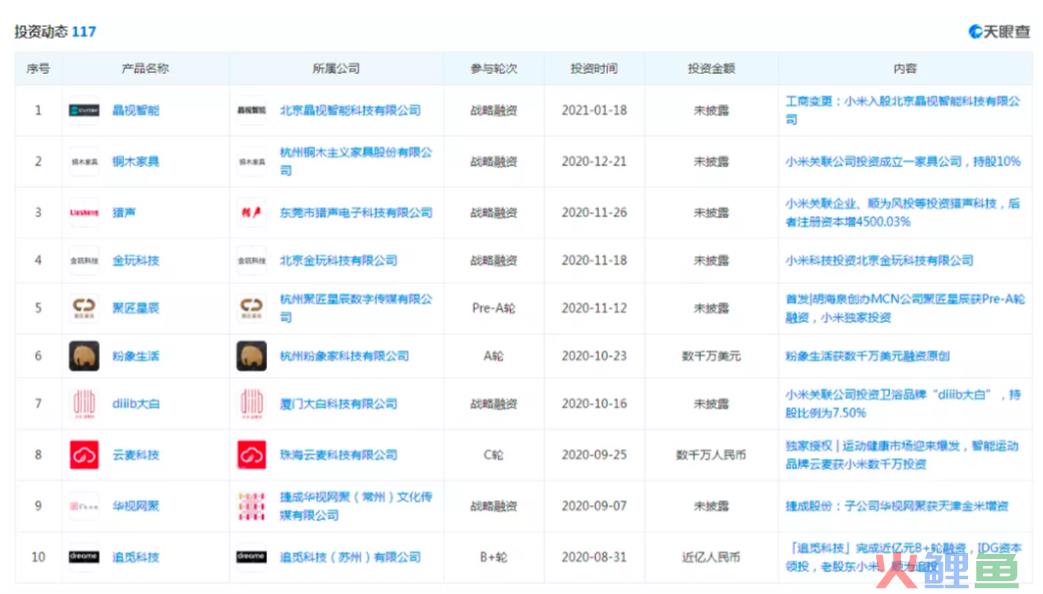Open the 金玩科技 product link
Viewport: 1043px width, 594px height.
tap(136, 261)
